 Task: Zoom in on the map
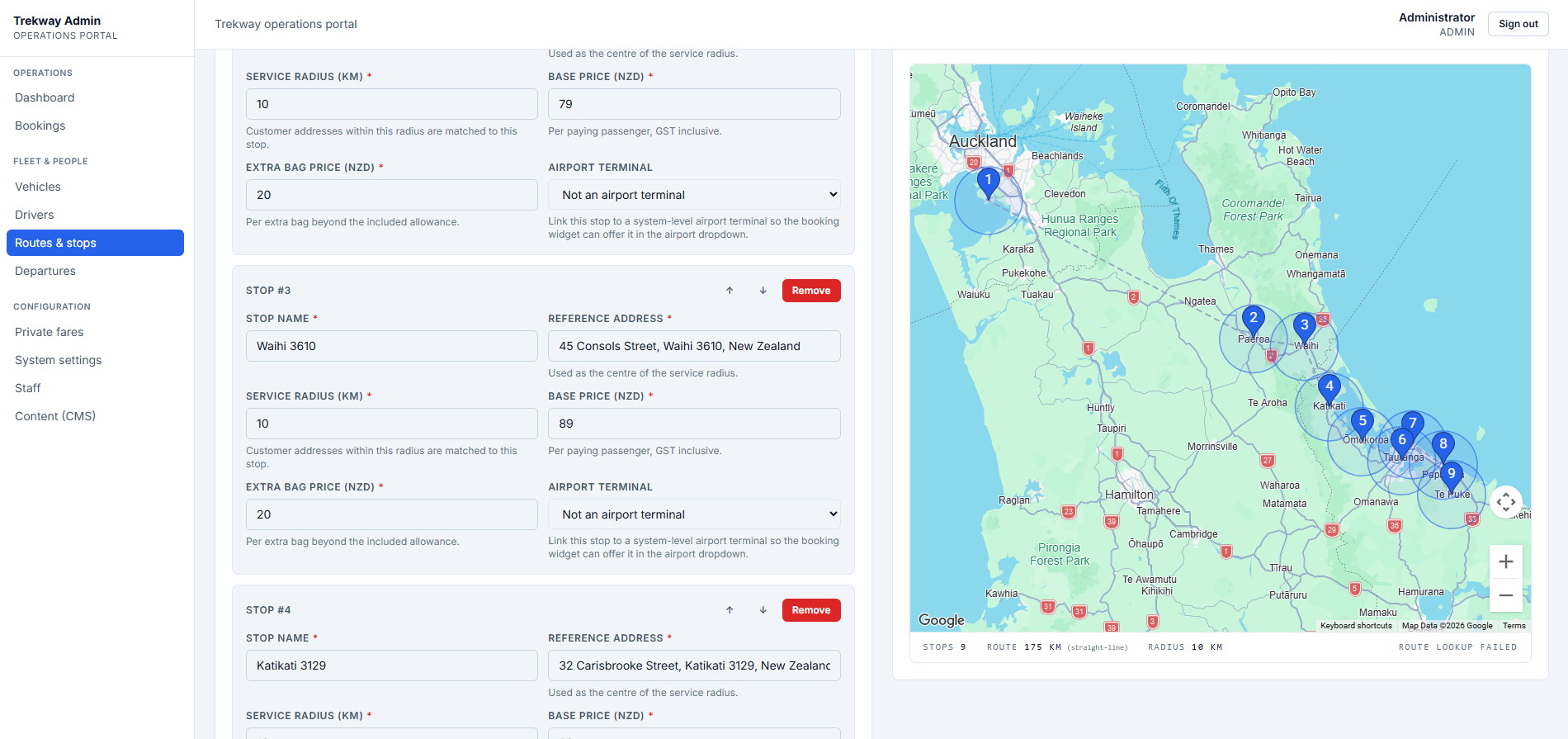tap(1506, 561)
